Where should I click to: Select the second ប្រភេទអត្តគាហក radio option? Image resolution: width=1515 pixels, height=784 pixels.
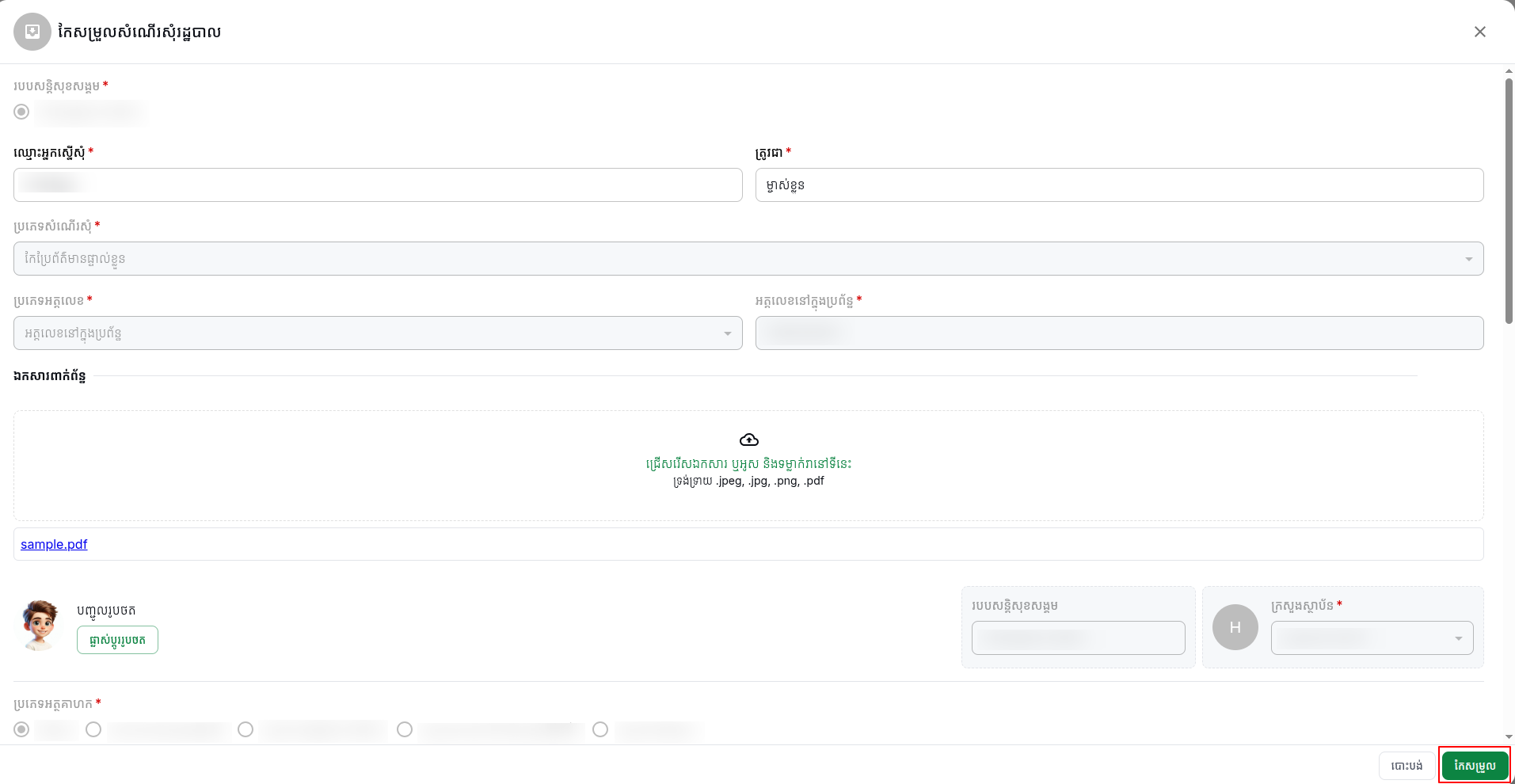click(x=93, y=729)
